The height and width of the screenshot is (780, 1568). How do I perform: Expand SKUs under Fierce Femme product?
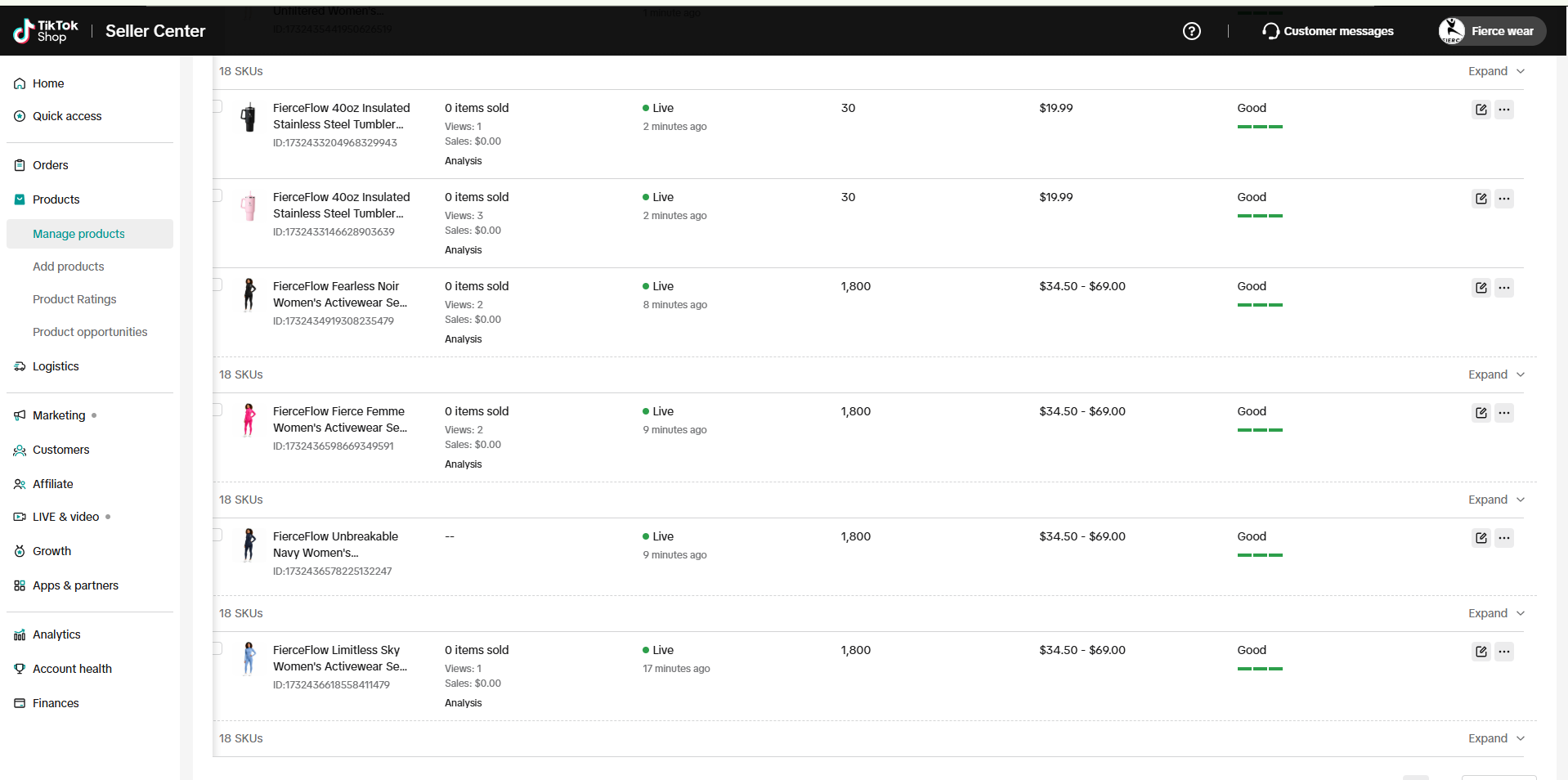(x=1496, y=500)
